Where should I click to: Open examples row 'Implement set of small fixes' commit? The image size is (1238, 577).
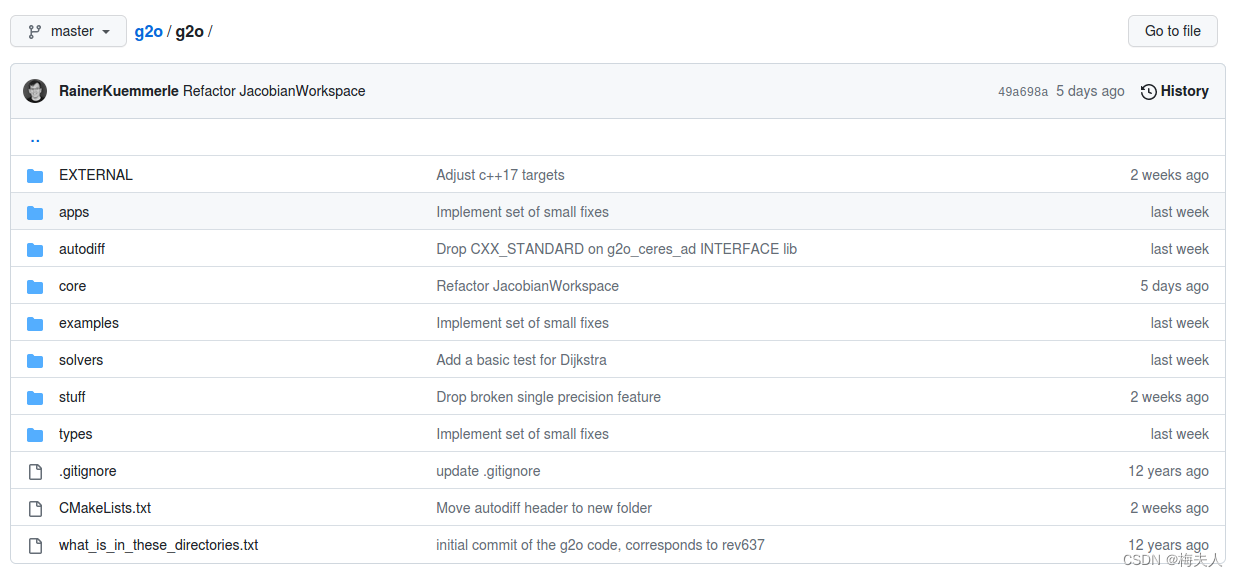tap(522, 323)
